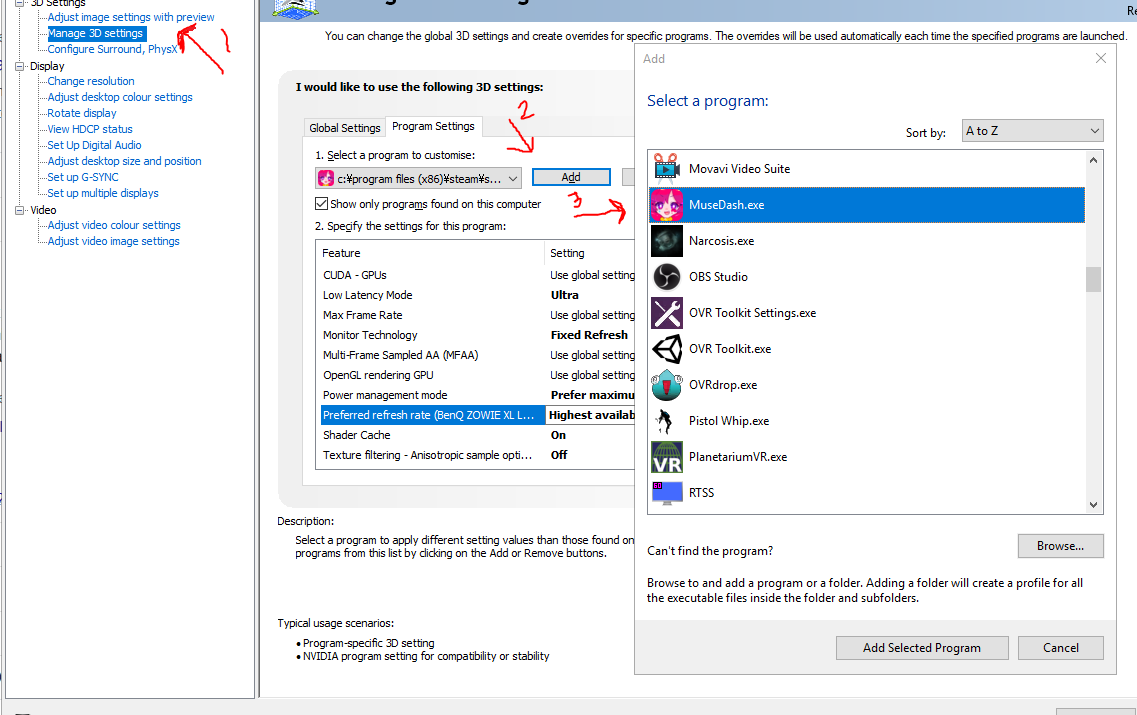Click the Narcosis.exe program icon

coord(667,241)
